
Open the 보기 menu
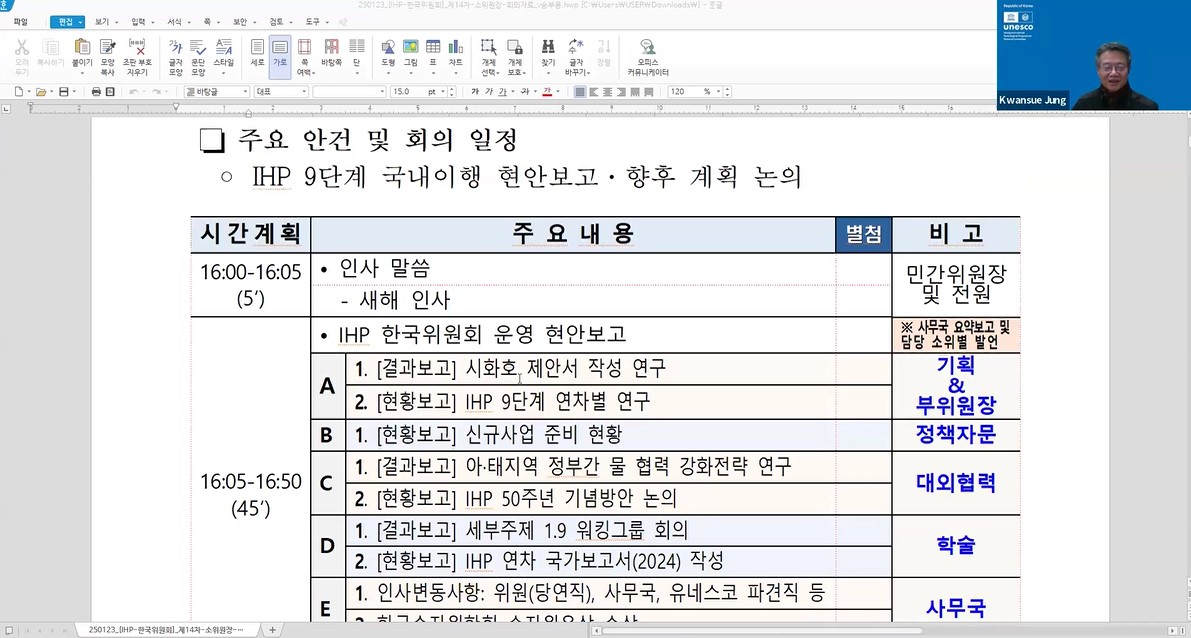pos(106,22)
